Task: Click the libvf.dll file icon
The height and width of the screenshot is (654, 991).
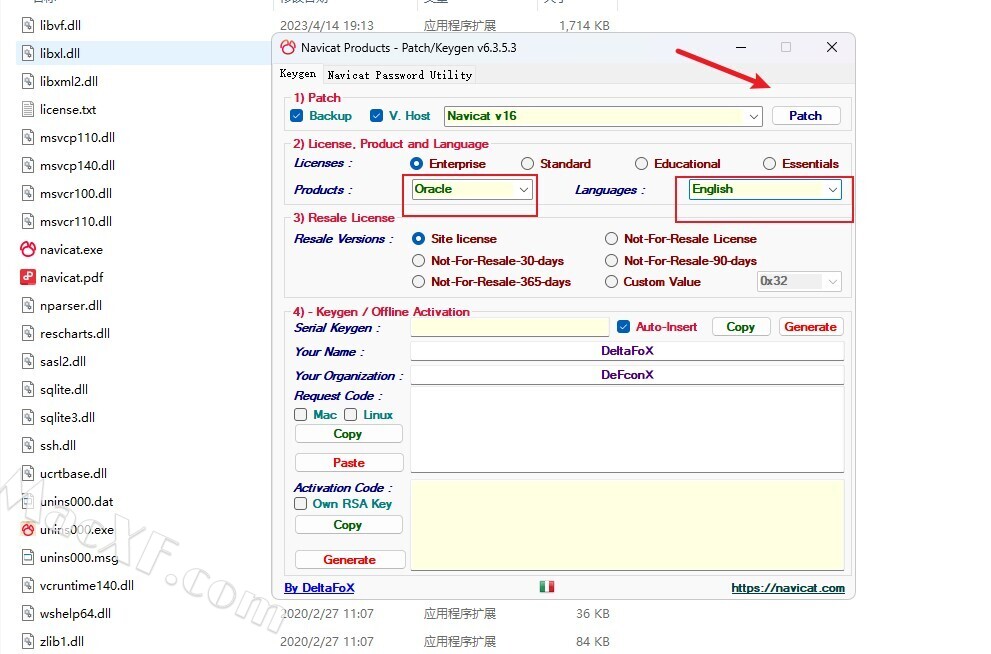Action: tap(28, 25)
